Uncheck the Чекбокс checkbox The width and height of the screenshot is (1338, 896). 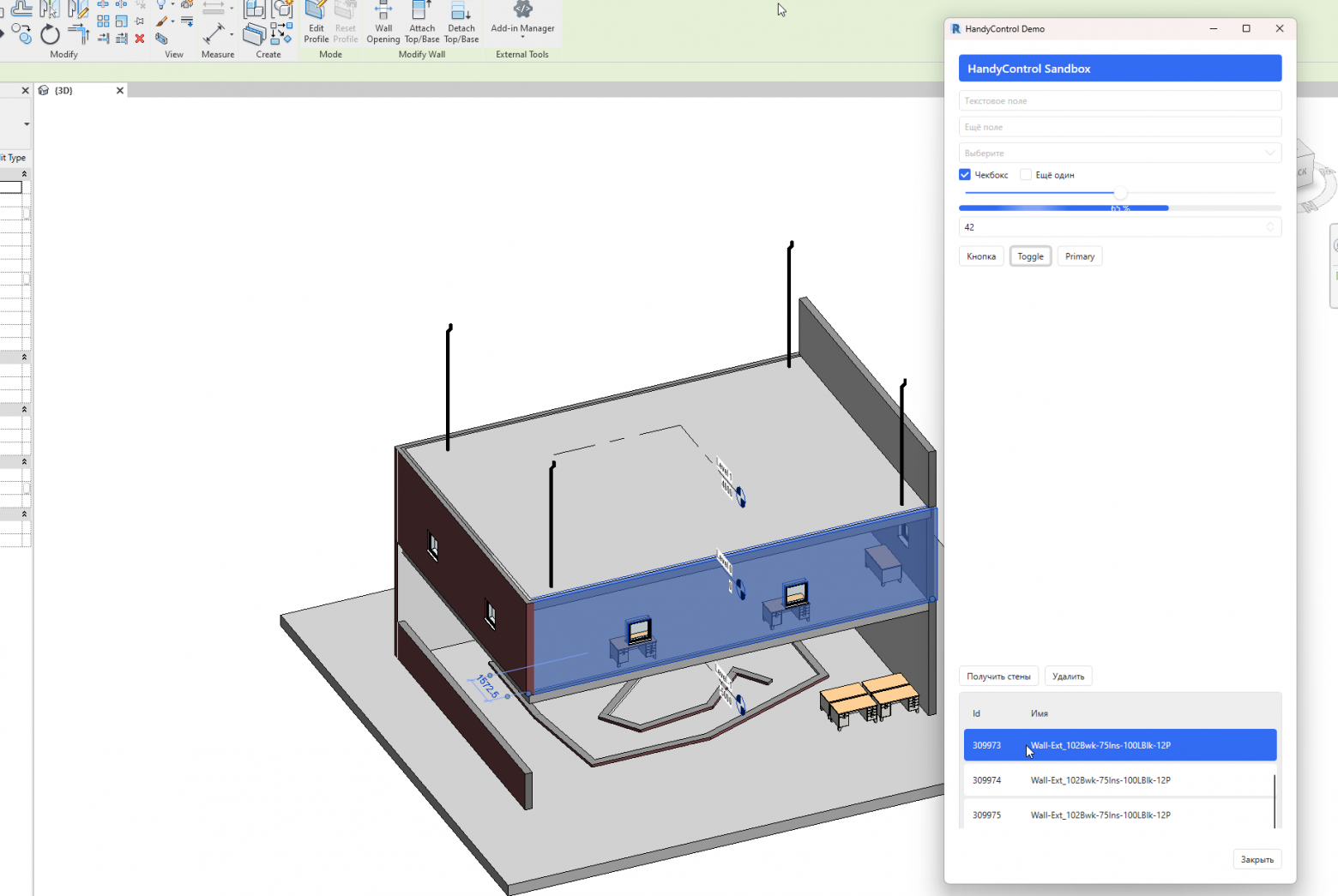click(964, 174)
